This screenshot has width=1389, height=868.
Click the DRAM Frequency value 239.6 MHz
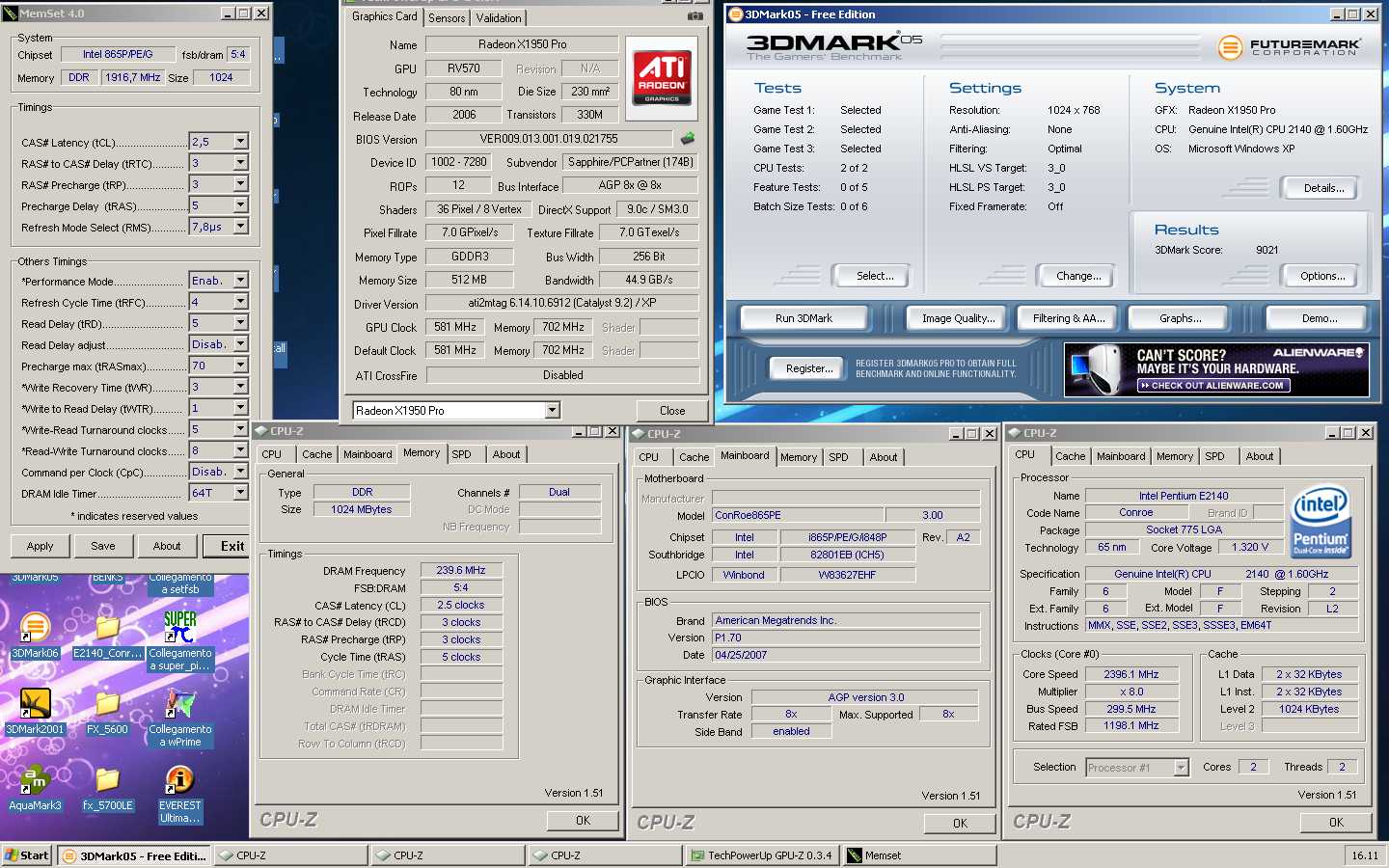coord(461,570)
